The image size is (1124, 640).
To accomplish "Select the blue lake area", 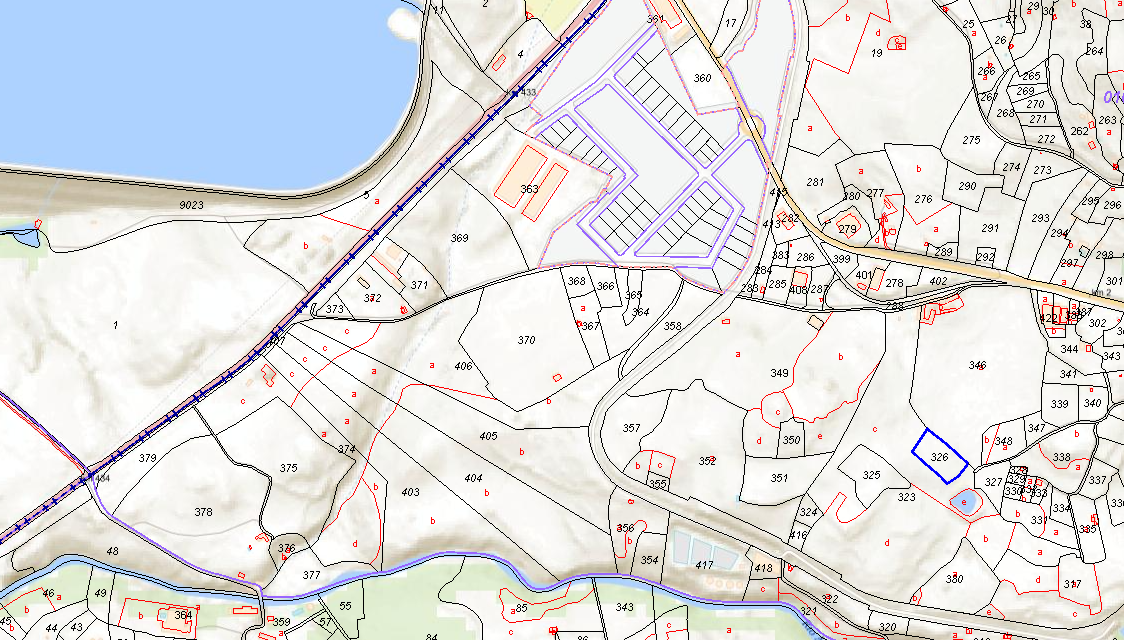I will click(201, 86).
